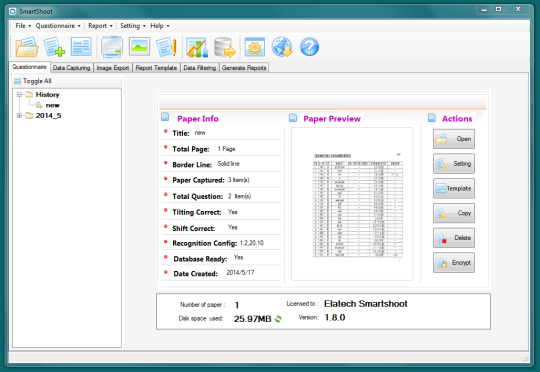Click the Yes value beside Database Ready
This screenshot has width=540, height=372.
238,257
